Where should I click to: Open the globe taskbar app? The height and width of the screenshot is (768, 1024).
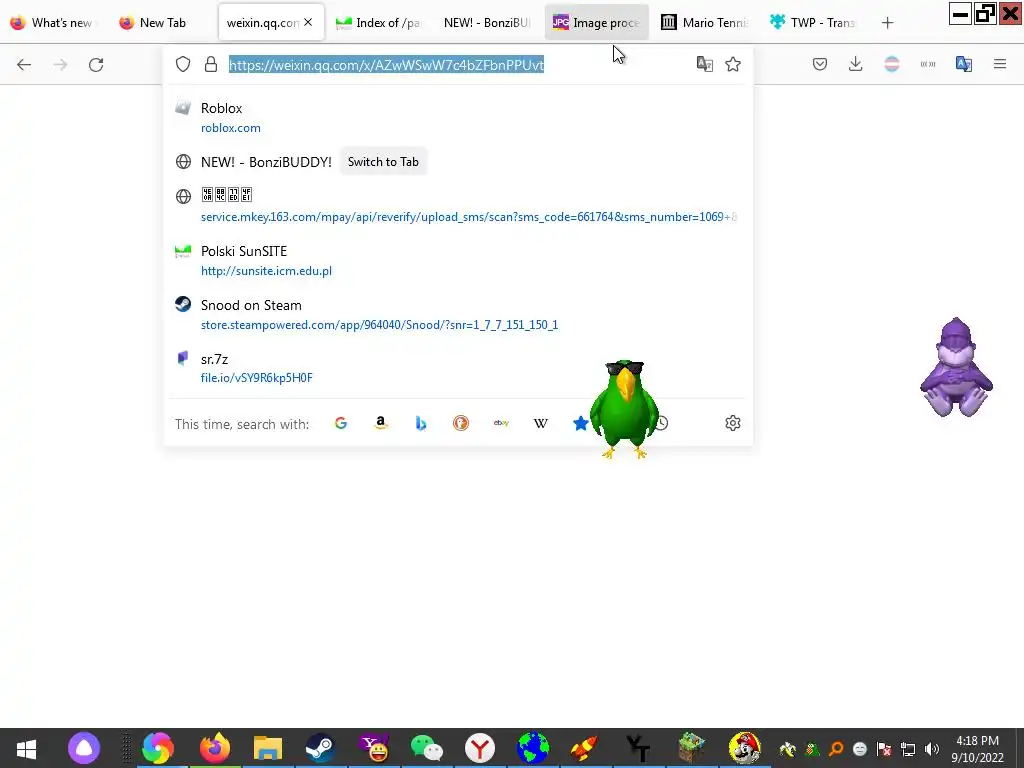pos(533,748)
